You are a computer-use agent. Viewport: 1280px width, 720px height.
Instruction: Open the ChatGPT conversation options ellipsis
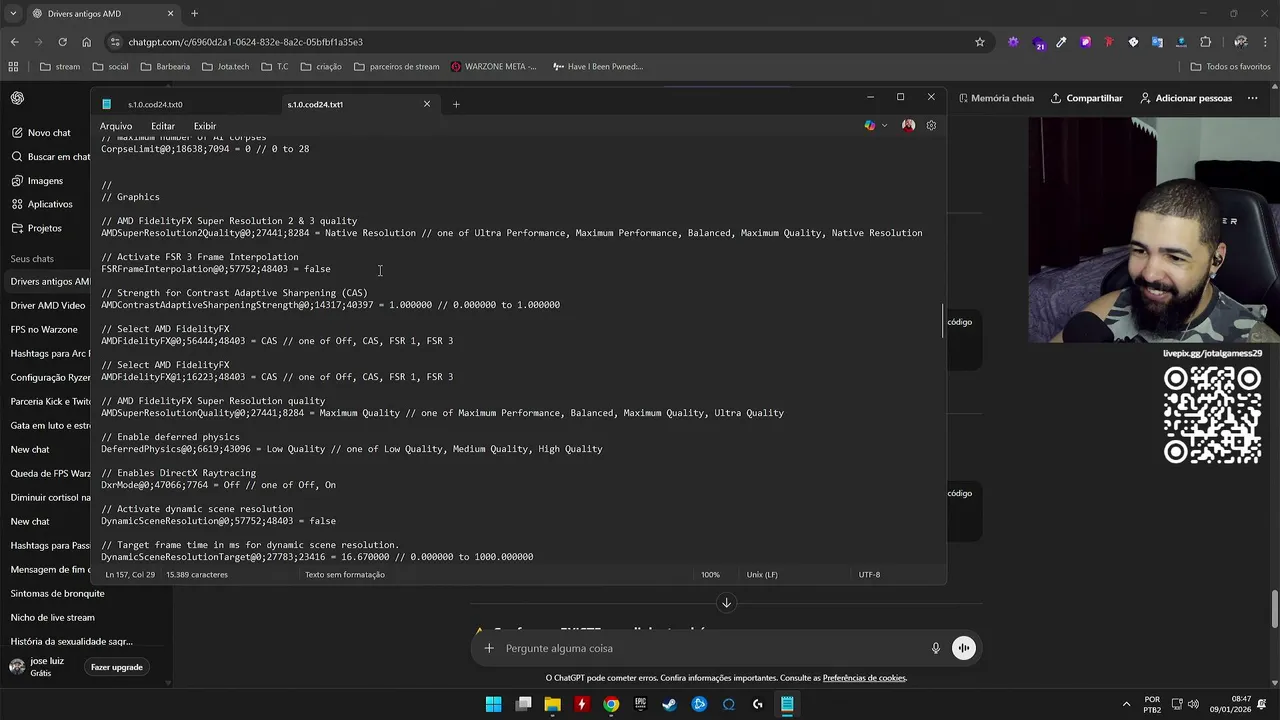(x=1253, y=98)
